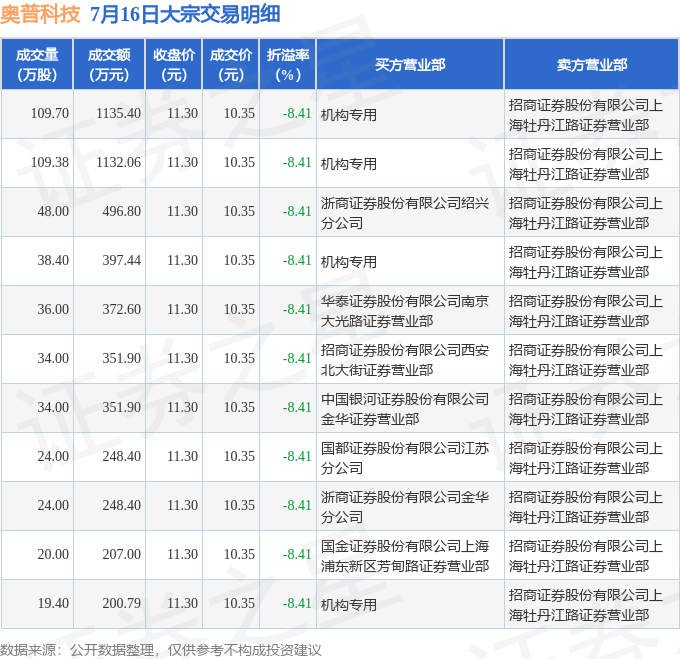The image size is (680, 659).
Task: Click 机构专用 in the 109.38 row
Action: click(349, 164)
